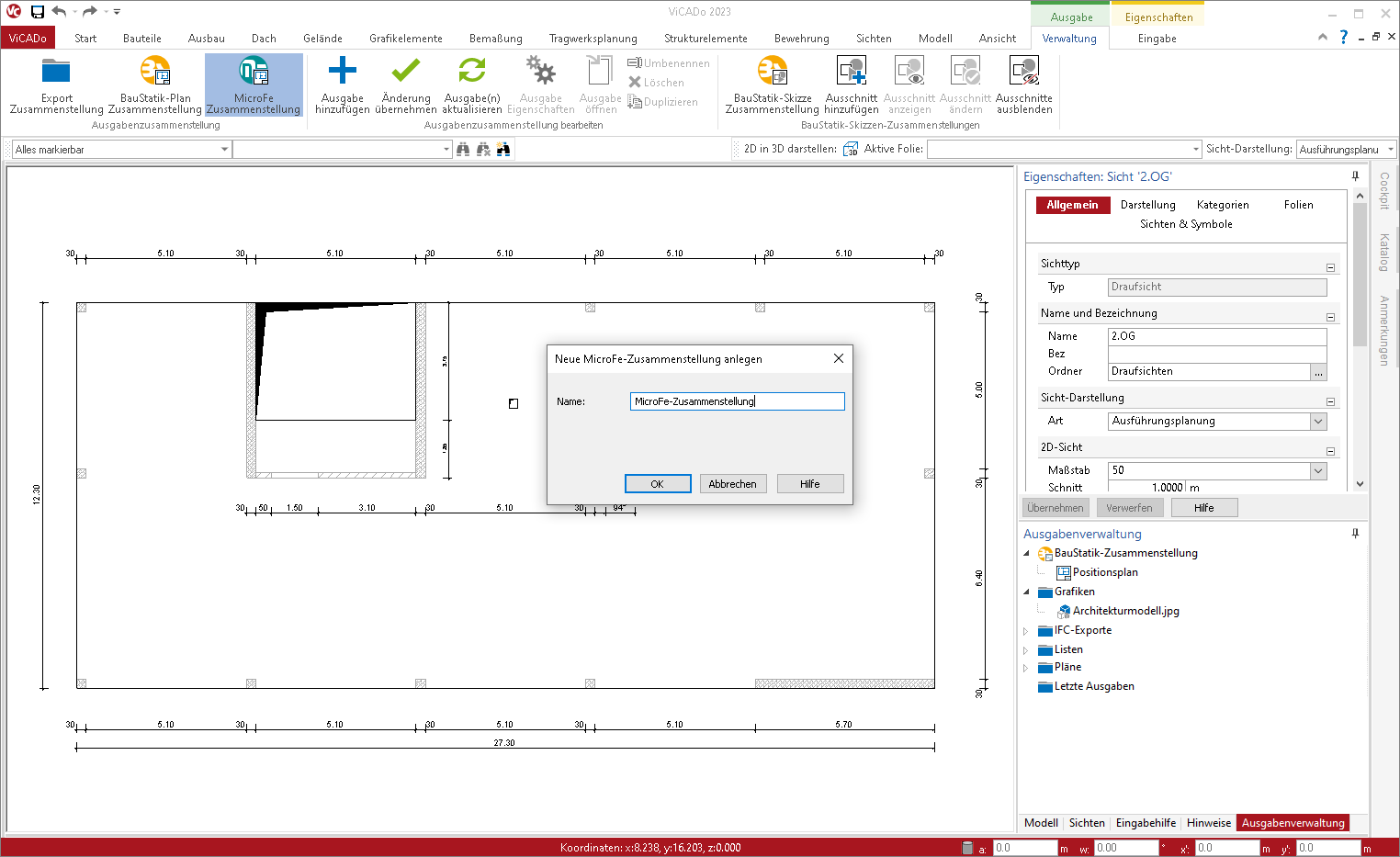This screenshot has height=857, width=1400.
Task: Open the Art Ausführungsplanung dropdown
Action: [1318, 421]
